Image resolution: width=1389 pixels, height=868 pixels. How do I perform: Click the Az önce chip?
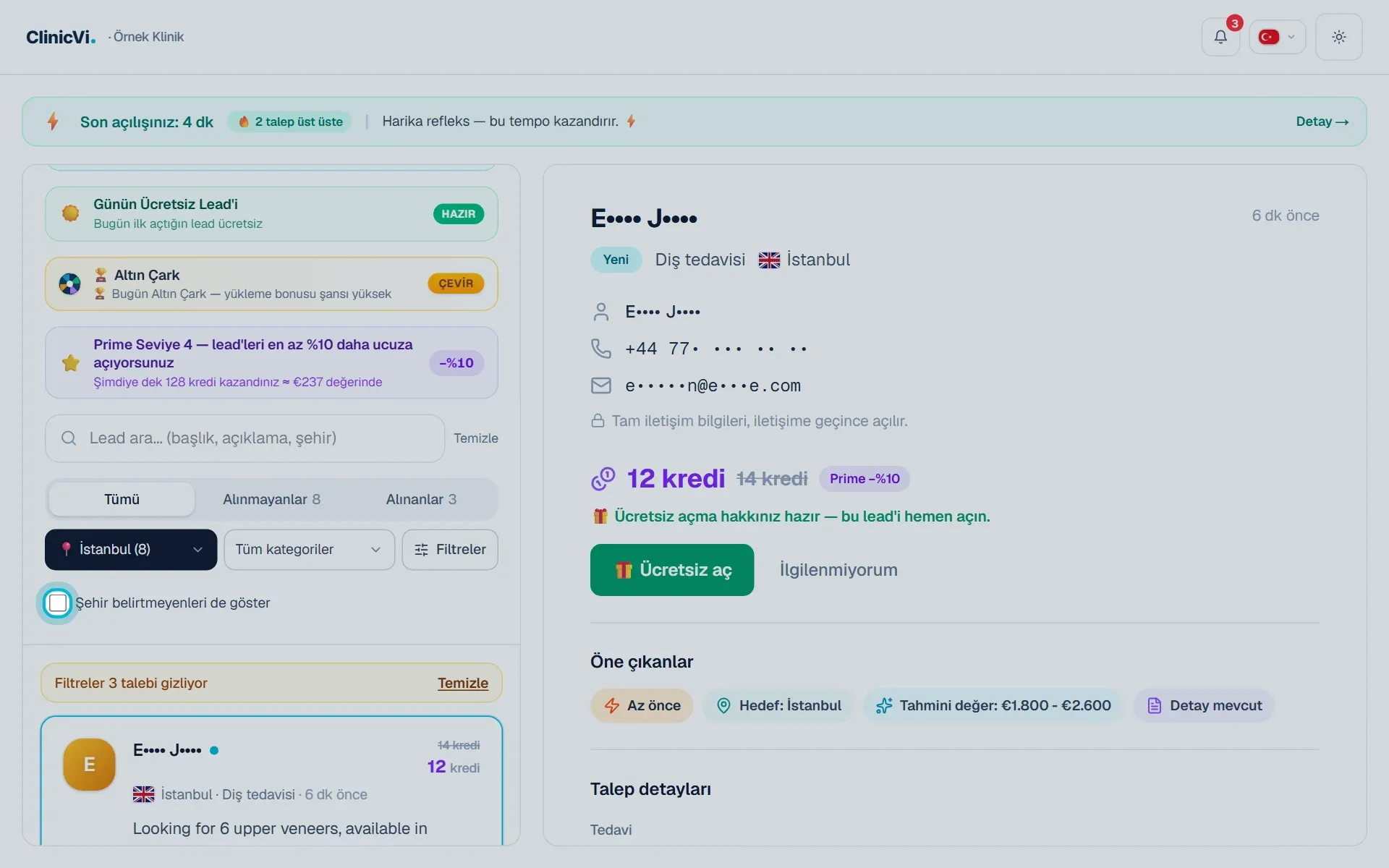click(x=642, y=706)
